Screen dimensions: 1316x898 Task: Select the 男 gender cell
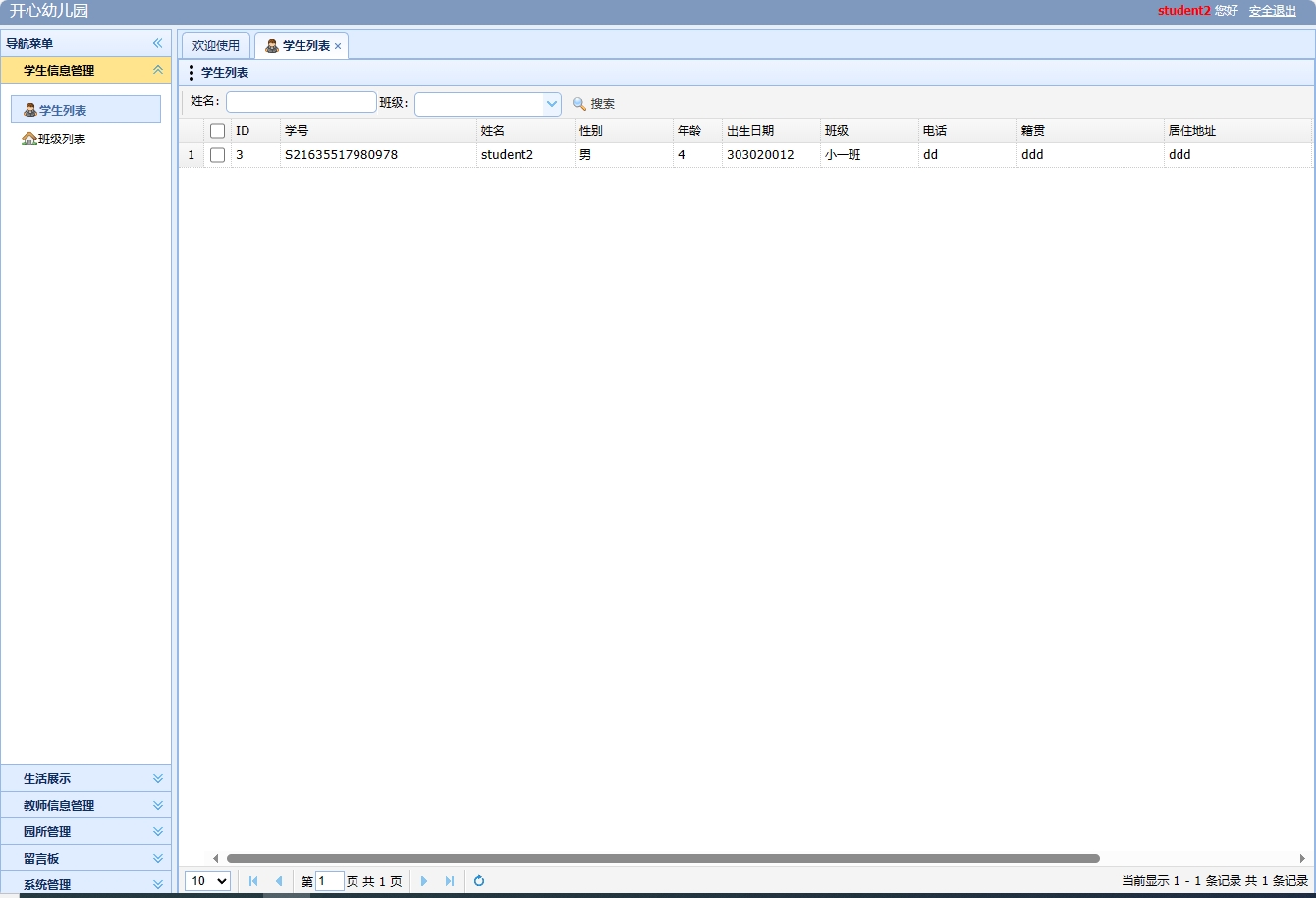pos(624,155)
